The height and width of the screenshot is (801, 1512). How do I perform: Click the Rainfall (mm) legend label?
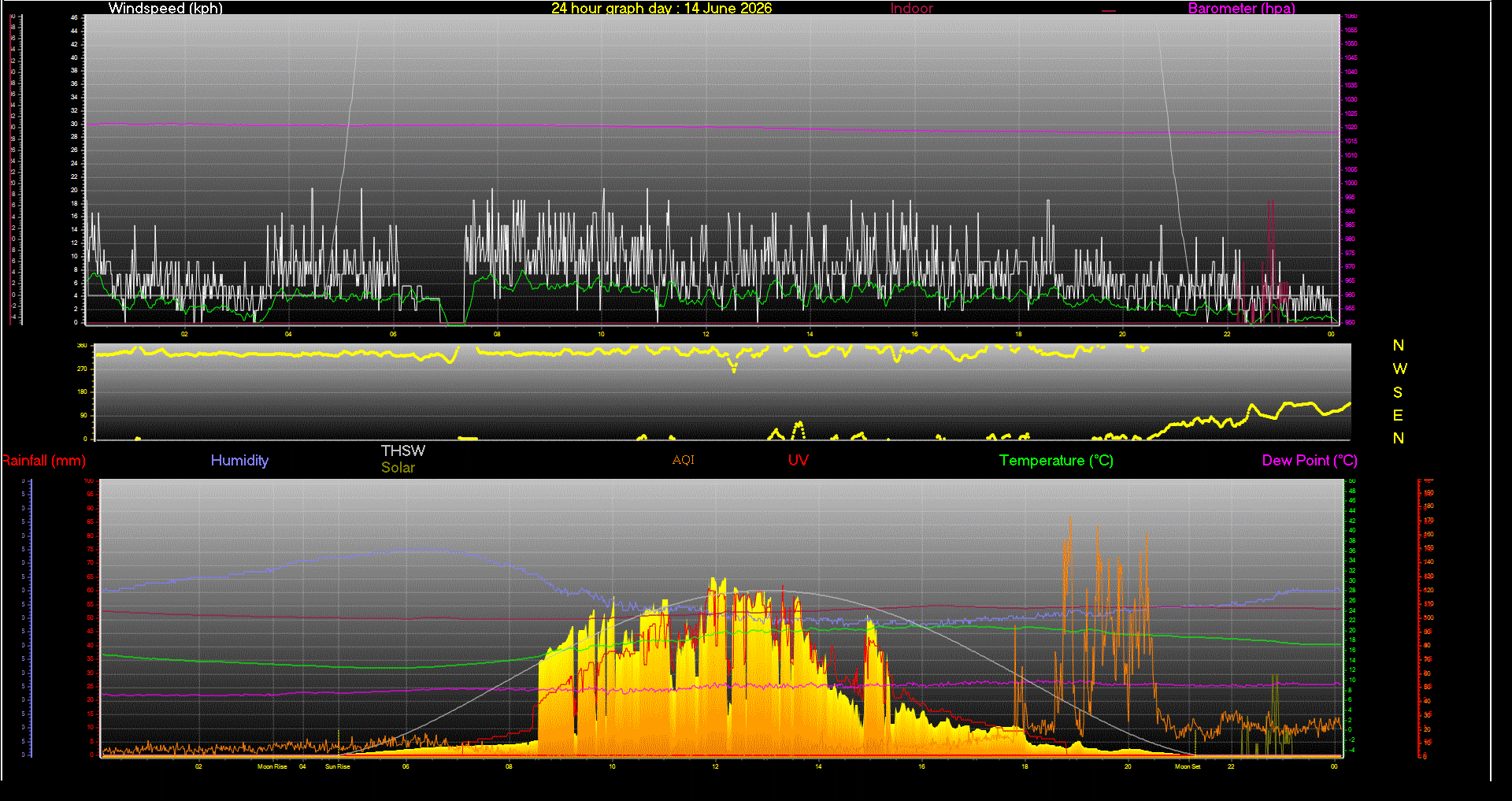click(x=43, y=461)
